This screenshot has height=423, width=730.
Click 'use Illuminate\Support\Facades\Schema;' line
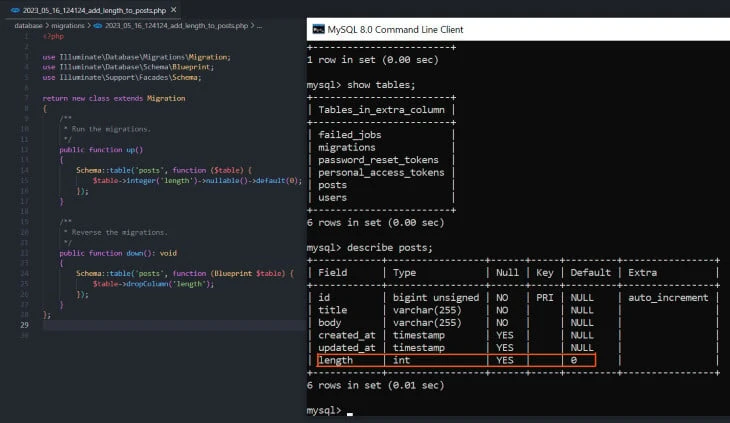point(122,77)
